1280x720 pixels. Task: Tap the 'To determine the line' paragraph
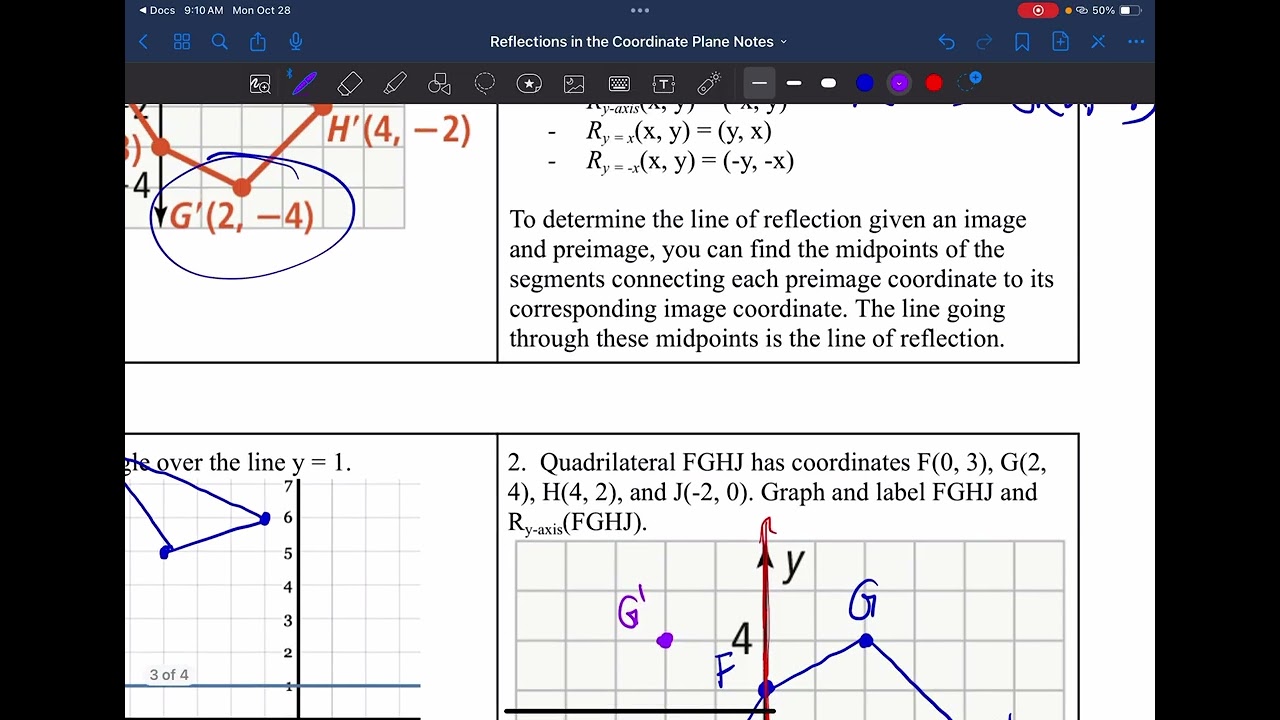(x=781, y=279)
